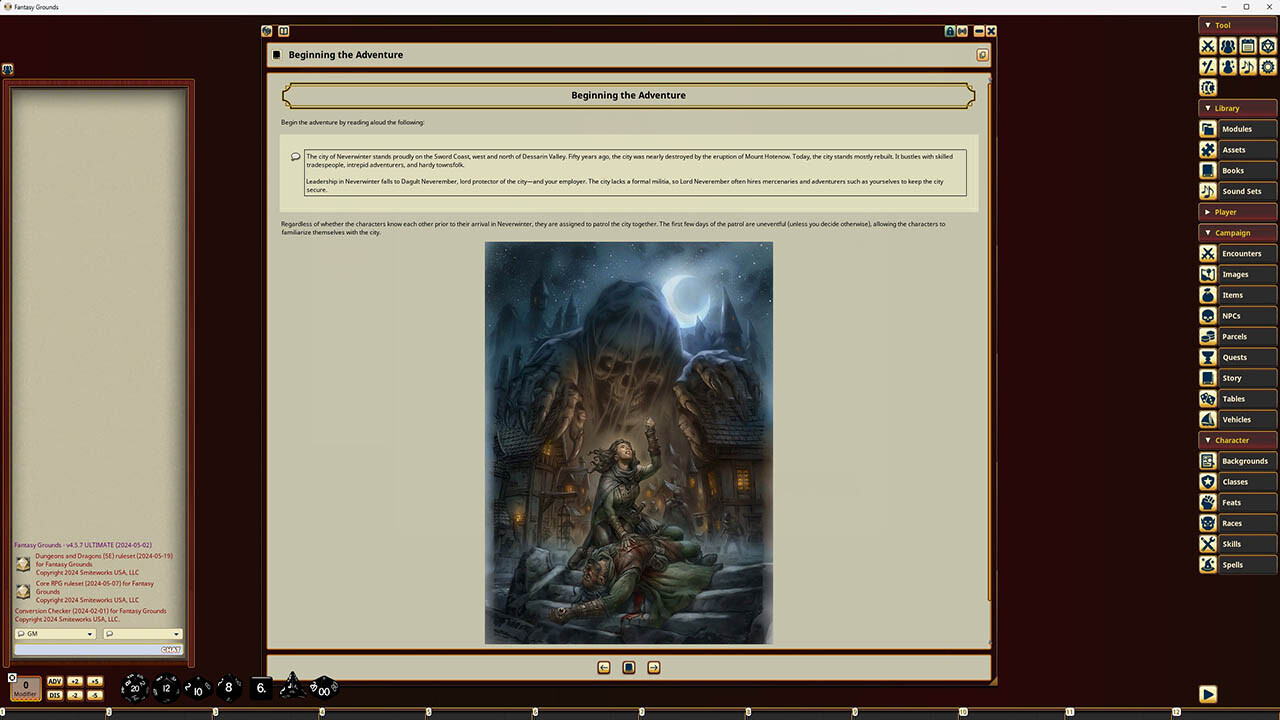Click the d20 die
The image size is (1280, 720).
point(135,687)
